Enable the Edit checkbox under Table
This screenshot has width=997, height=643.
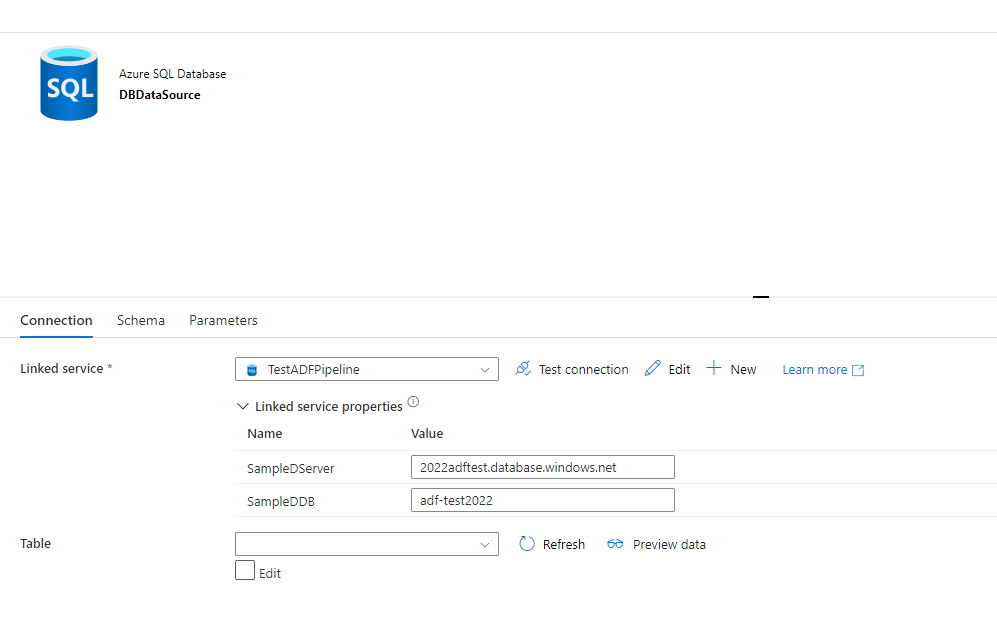coord(245,571)
